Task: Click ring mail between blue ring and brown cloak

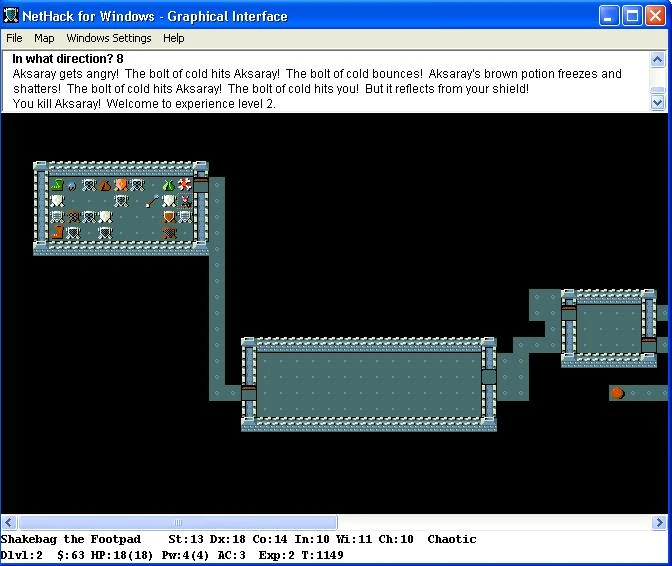Action: point(89,185)
